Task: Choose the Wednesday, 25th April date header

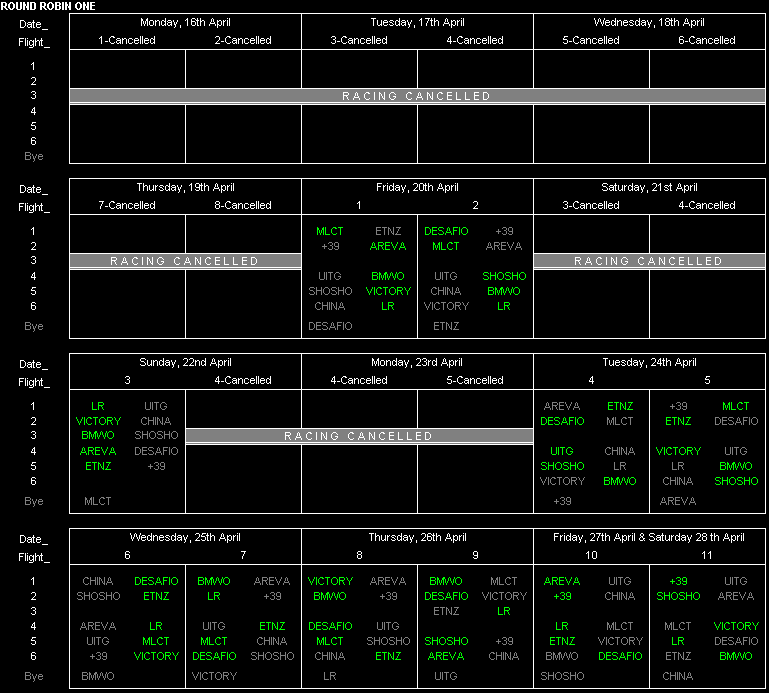Action: click(x=185, y=537)
